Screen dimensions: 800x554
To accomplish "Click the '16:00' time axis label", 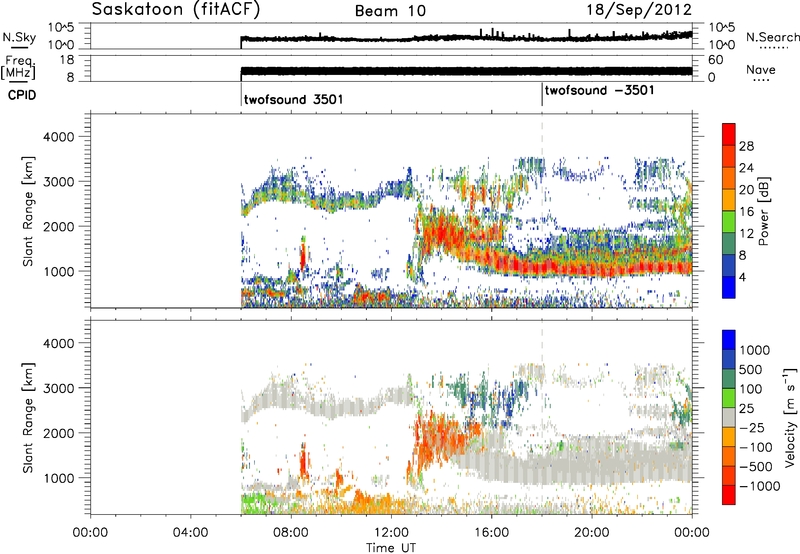I will point(491,533).
